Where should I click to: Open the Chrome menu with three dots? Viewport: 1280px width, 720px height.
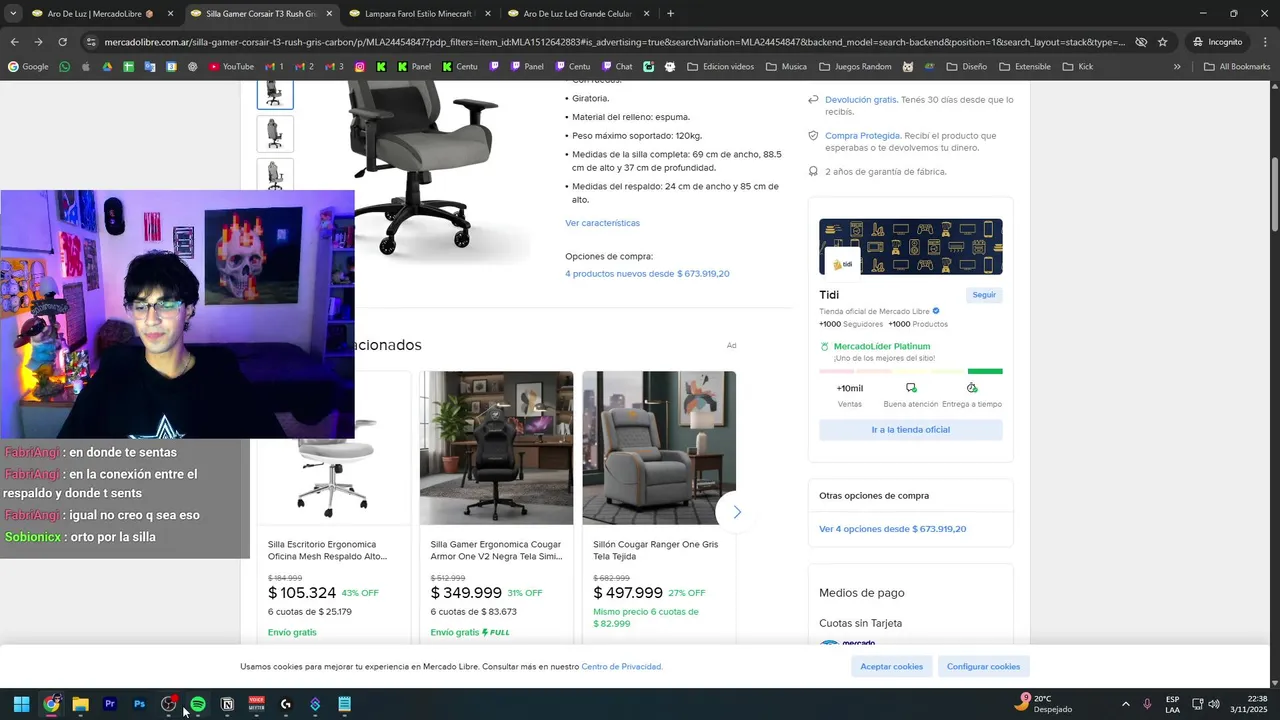(x=1265, y=42)
